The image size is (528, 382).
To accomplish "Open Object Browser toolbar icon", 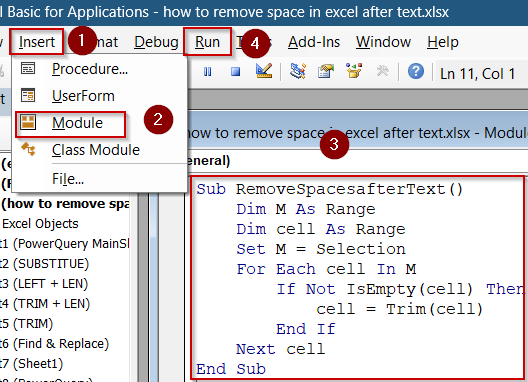I will (x=354, y=71).
